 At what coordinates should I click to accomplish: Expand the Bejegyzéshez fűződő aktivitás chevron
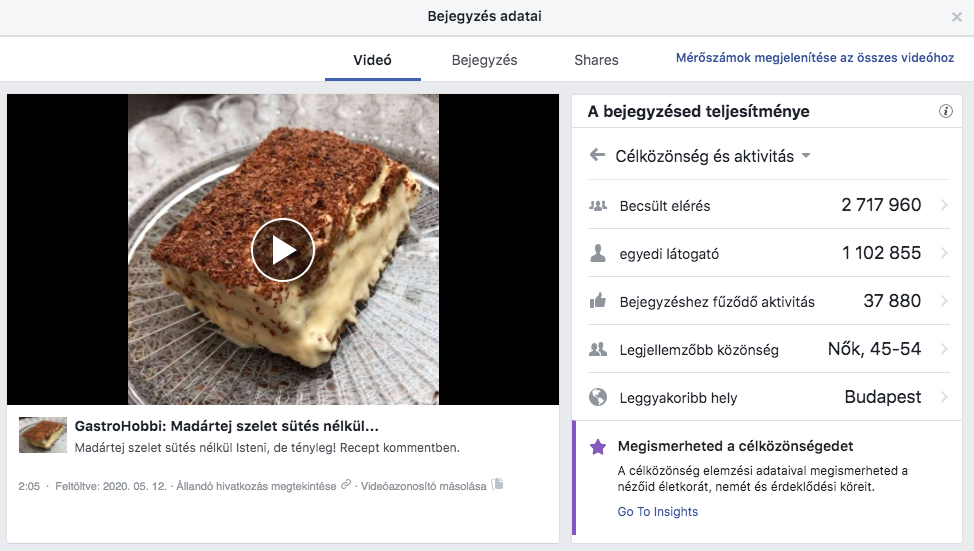click(944, 301)
